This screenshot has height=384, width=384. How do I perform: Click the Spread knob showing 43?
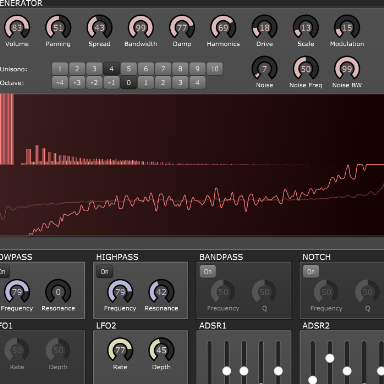99,27
